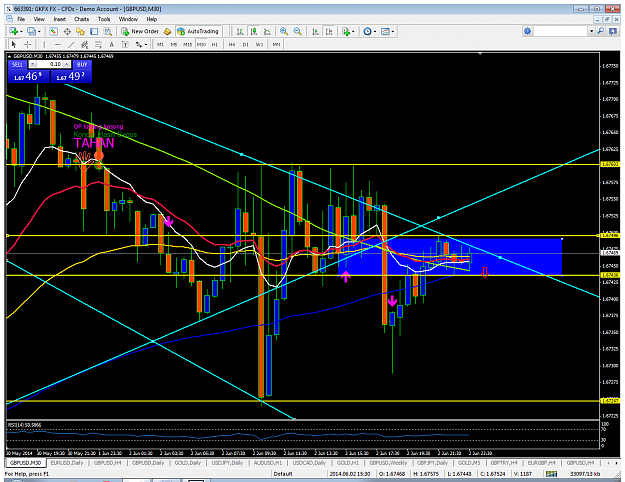Expand the Indicators dropdown arrow

[x=353, y=31]
